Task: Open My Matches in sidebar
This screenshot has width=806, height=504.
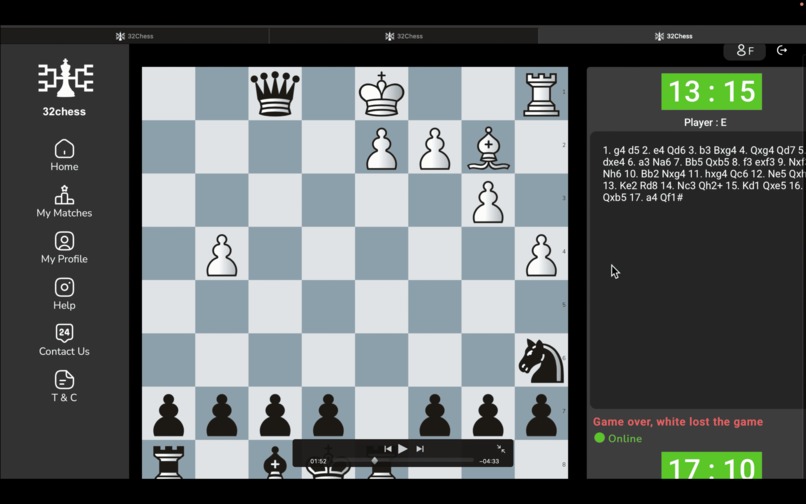Action: point(64,202)
